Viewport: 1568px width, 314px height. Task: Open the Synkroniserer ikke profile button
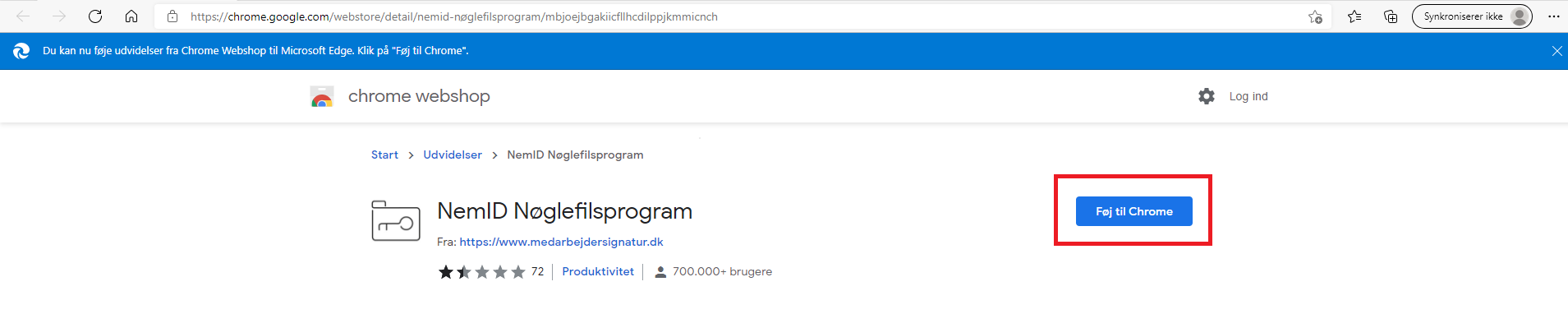pos(1472,16)
